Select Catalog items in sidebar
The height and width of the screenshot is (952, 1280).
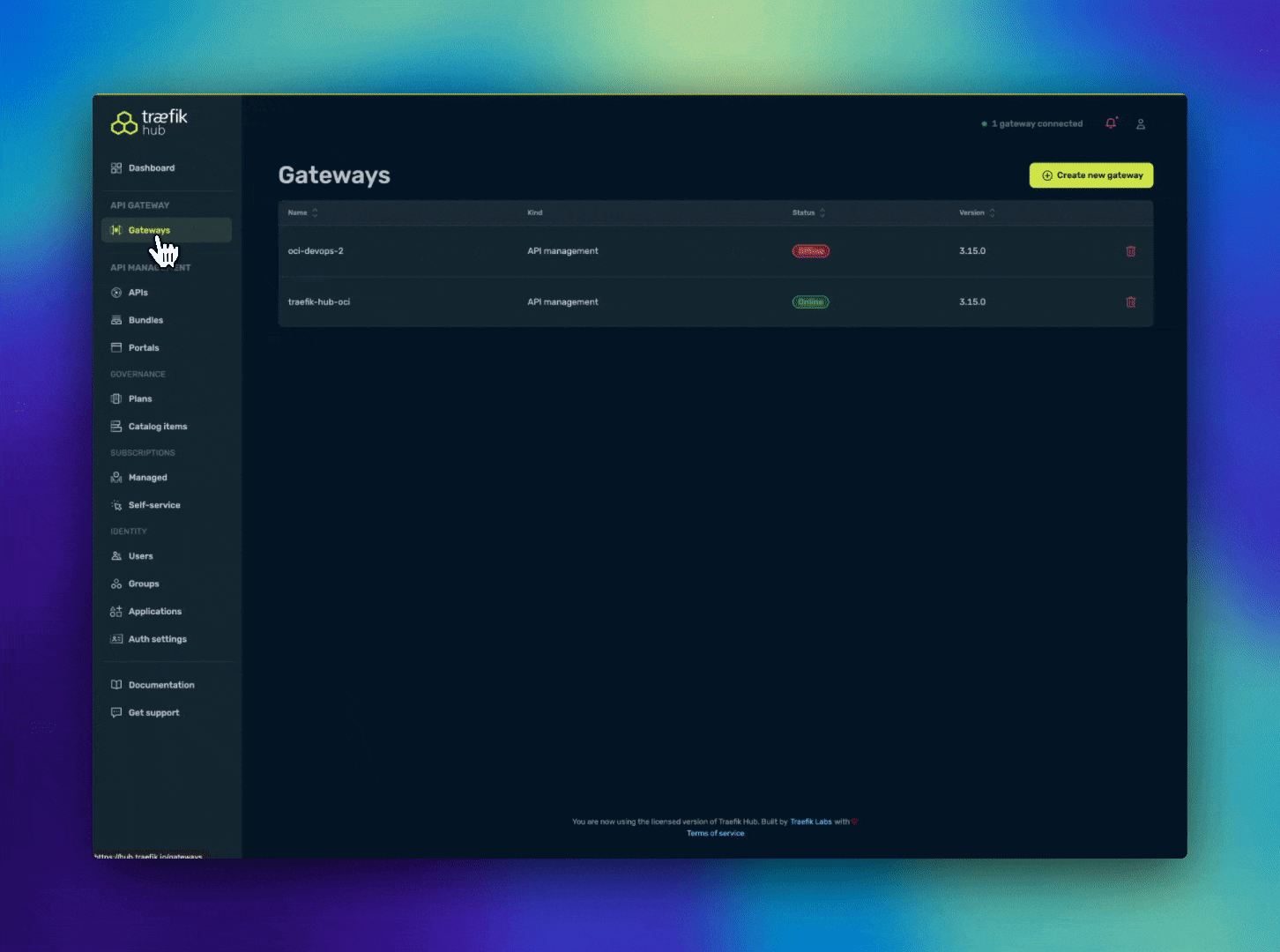point(157,427)
